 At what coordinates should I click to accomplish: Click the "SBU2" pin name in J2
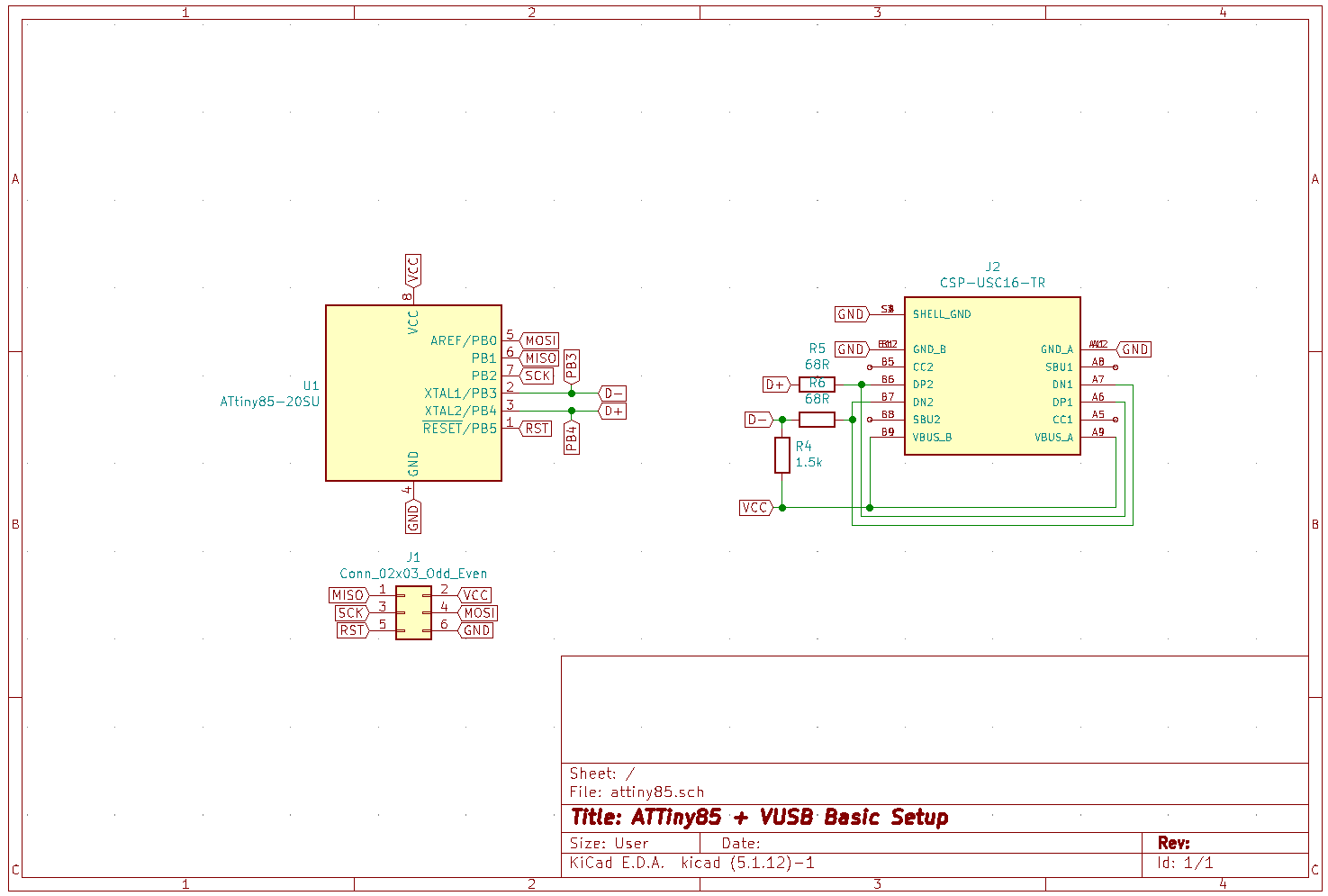(x=926, y=420)
